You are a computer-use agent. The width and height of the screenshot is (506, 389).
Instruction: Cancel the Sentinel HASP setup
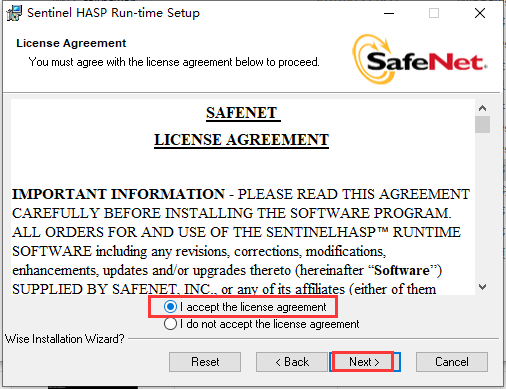coord(452,362)
